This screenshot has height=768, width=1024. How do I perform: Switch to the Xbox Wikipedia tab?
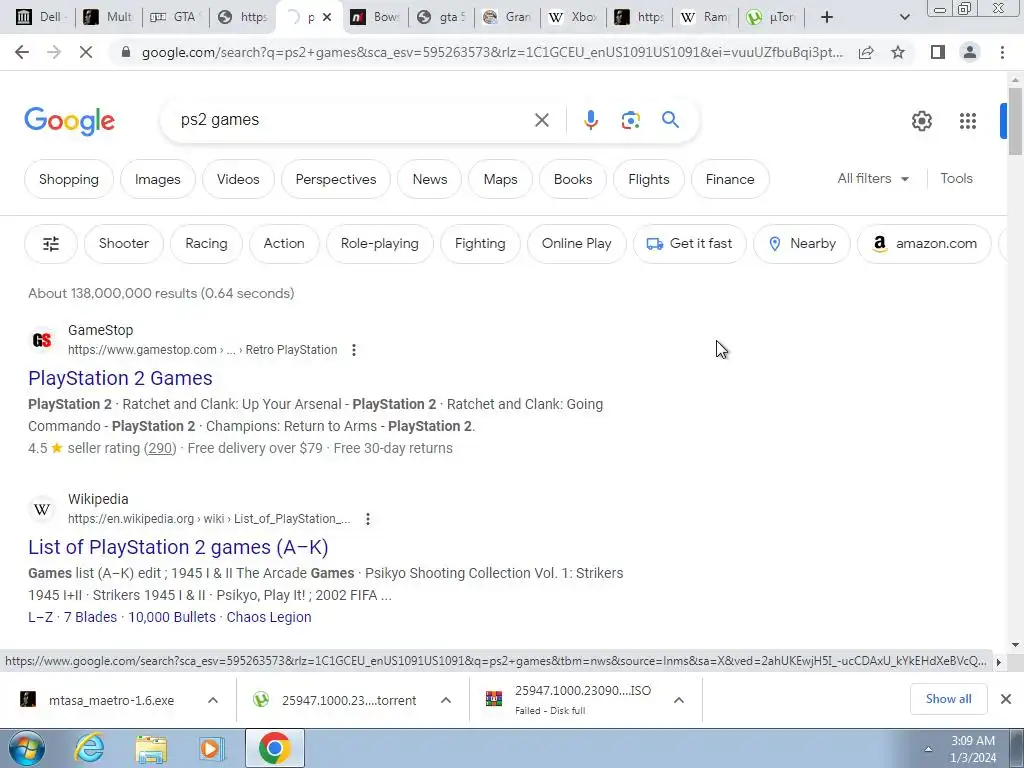573,17
